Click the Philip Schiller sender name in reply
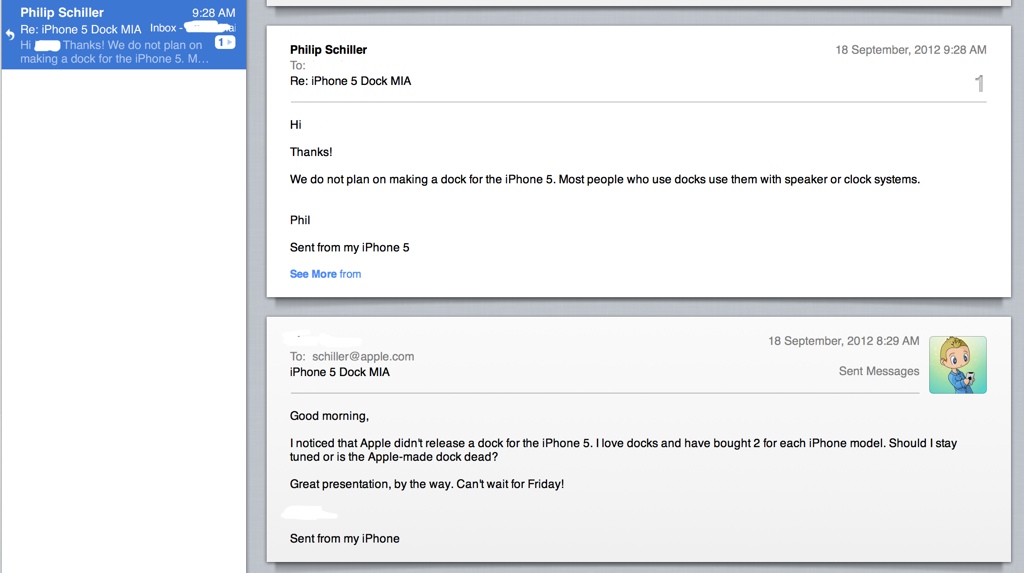 coord(328,50)
